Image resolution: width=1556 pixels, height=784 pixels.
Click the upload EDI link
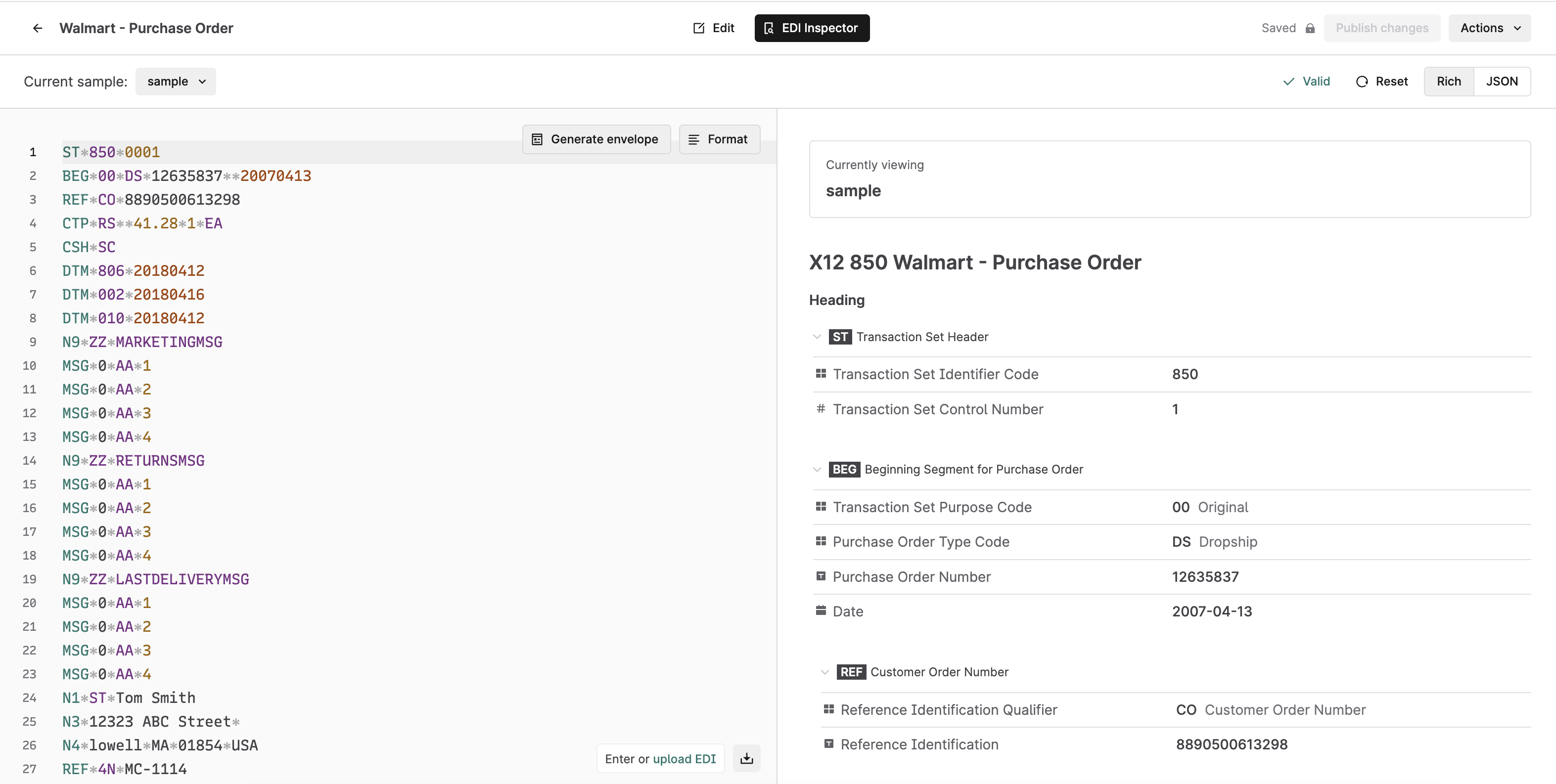tap(685, 759)
